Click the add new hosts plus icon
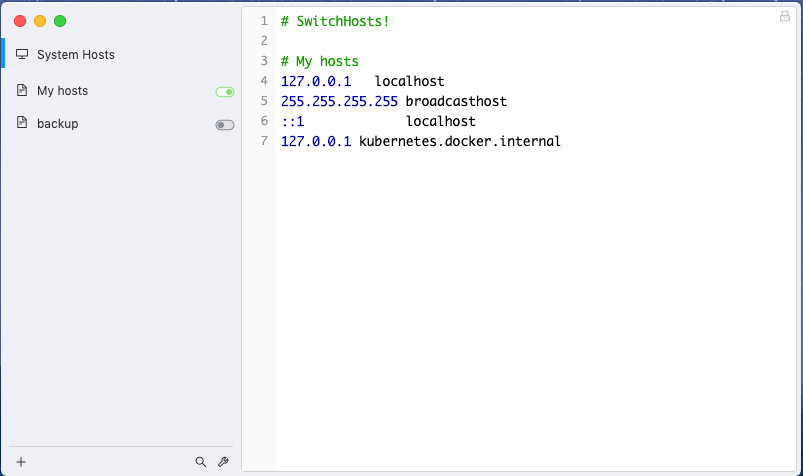This screenshot has width=803, height=476. coord(21,462)
